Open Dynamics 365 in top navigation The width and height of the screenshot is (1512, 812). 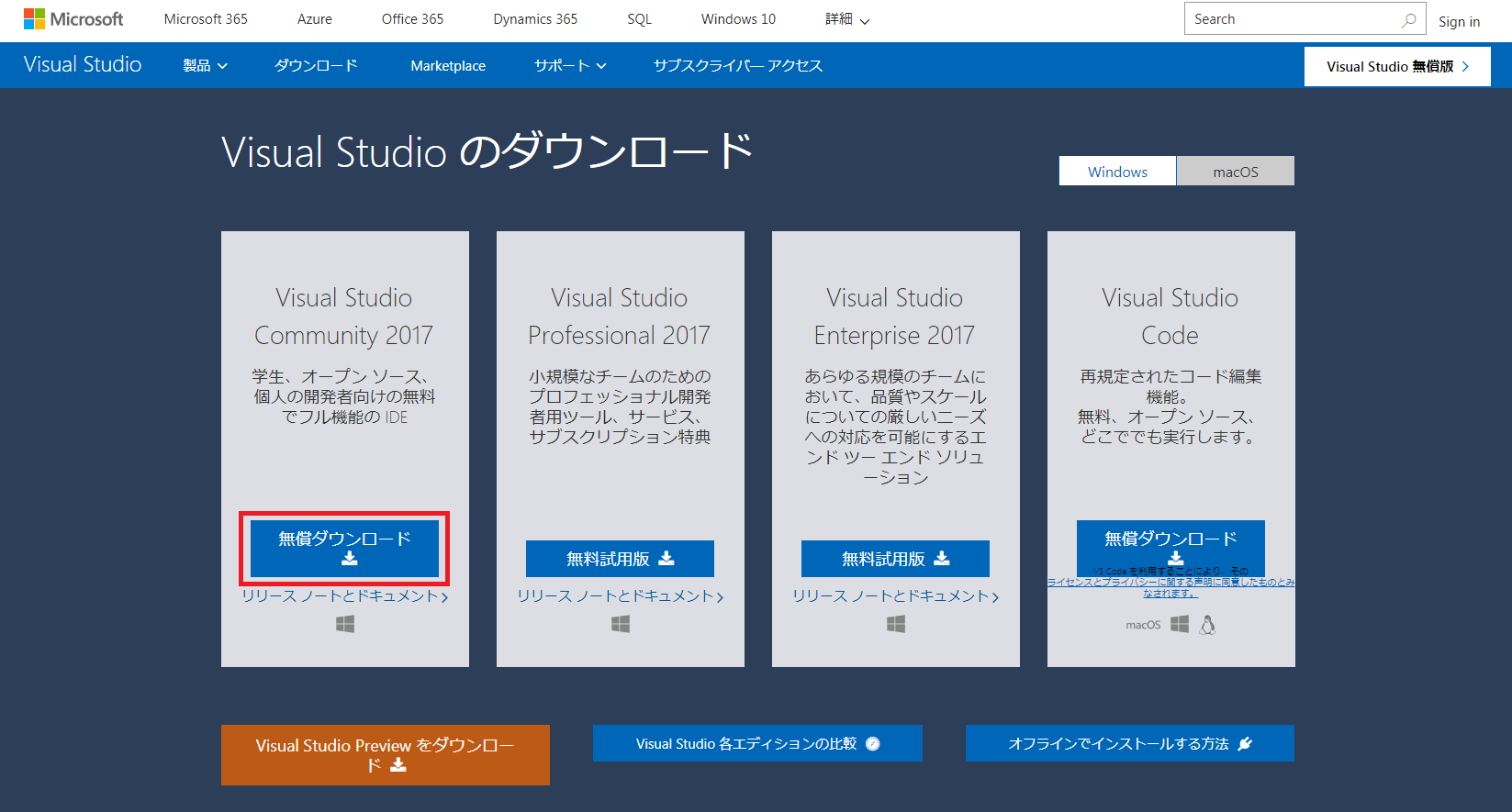click(x=535, y=19)
